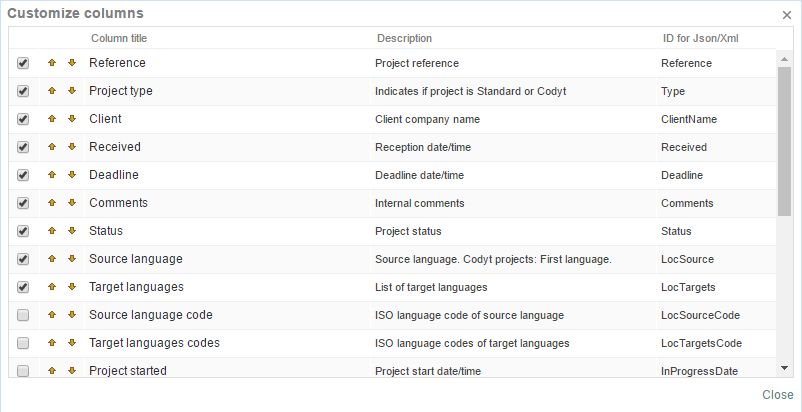This screenshot has height=412, width=802.
Task: Move Source language column up
Action: [x=52, y=259]
